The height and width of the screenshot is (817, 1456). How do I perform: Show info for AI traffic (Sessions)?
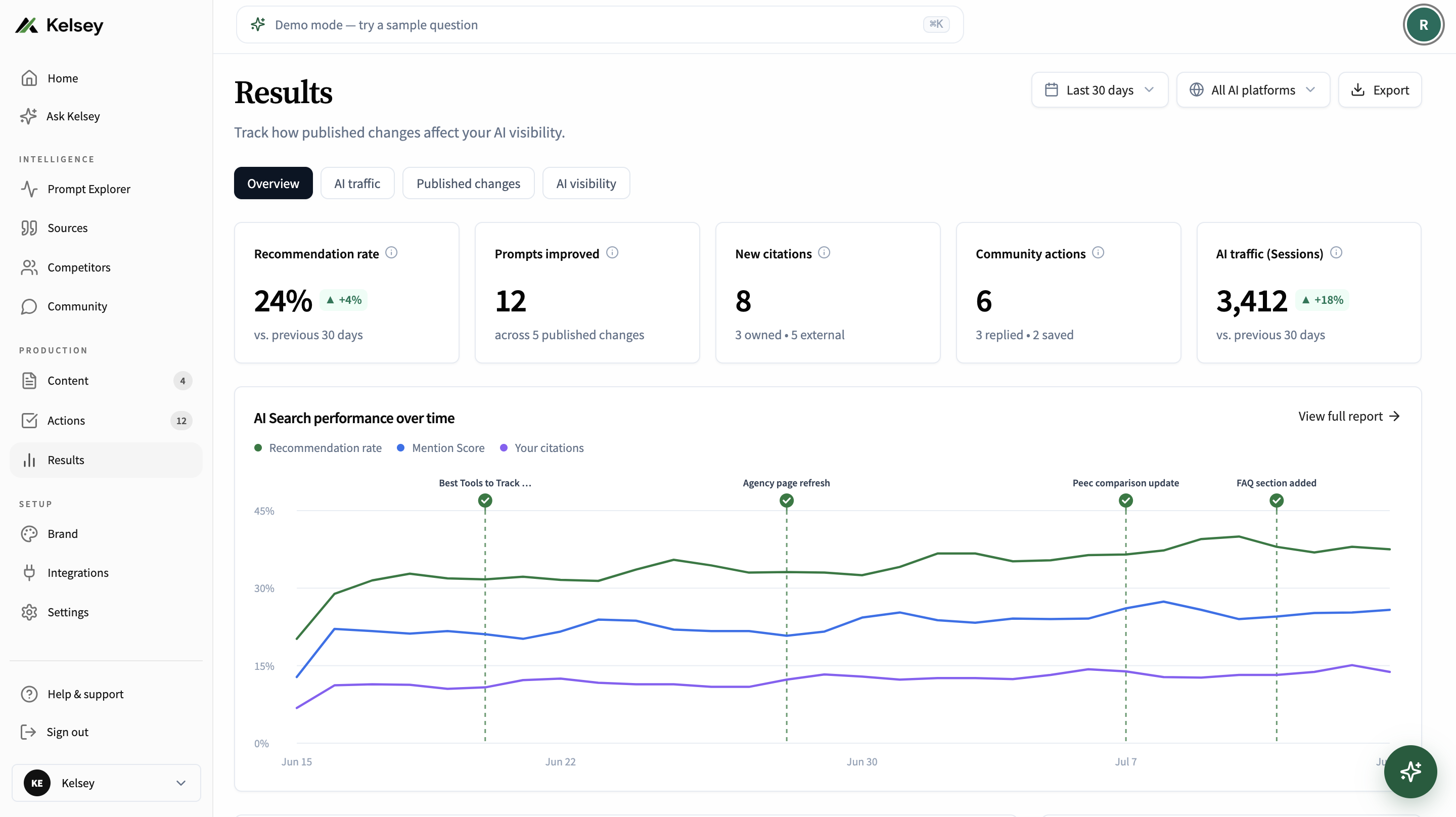click(1336, 253)
